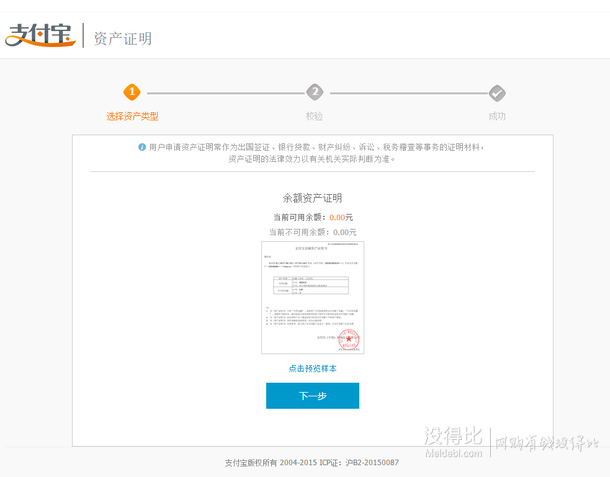610x477 pixels.
Task: Click the 支付宝版权所有 2004-2015 footer text
Action: click(312, 463)
